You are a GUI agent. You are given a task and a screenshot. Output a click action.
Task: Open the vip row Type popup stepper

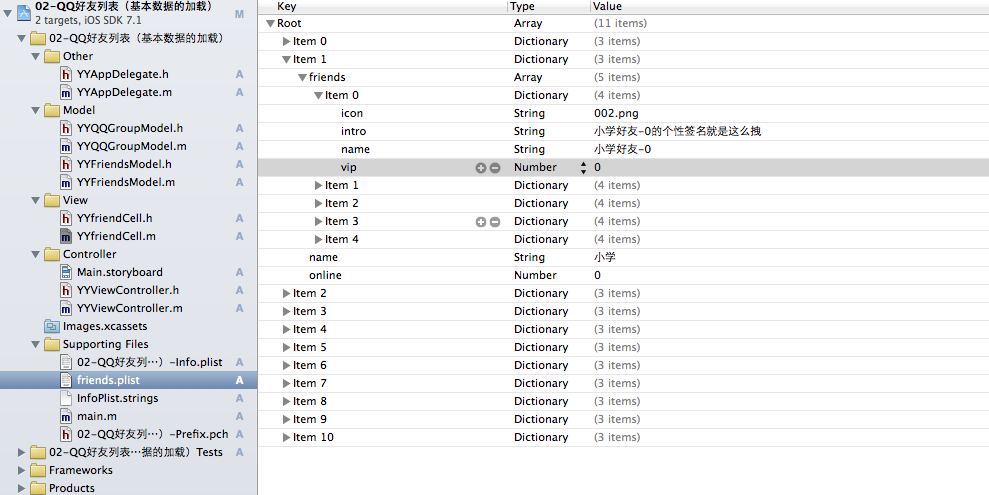(x=583, y=168)
